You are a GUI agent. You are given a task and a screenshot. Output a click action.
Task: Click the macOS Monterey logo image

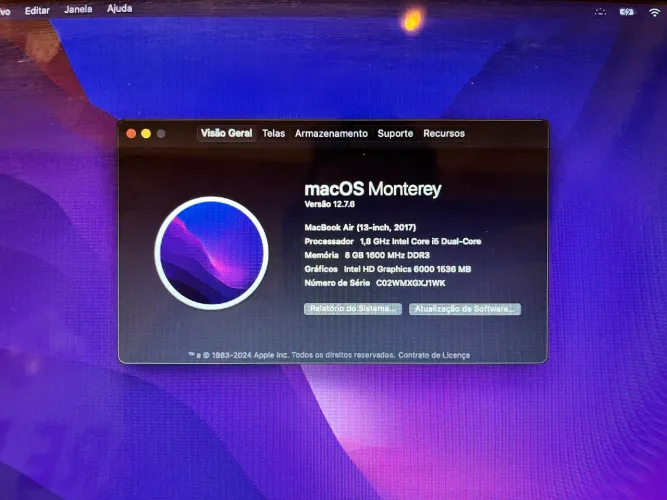(x=211, y=253)
